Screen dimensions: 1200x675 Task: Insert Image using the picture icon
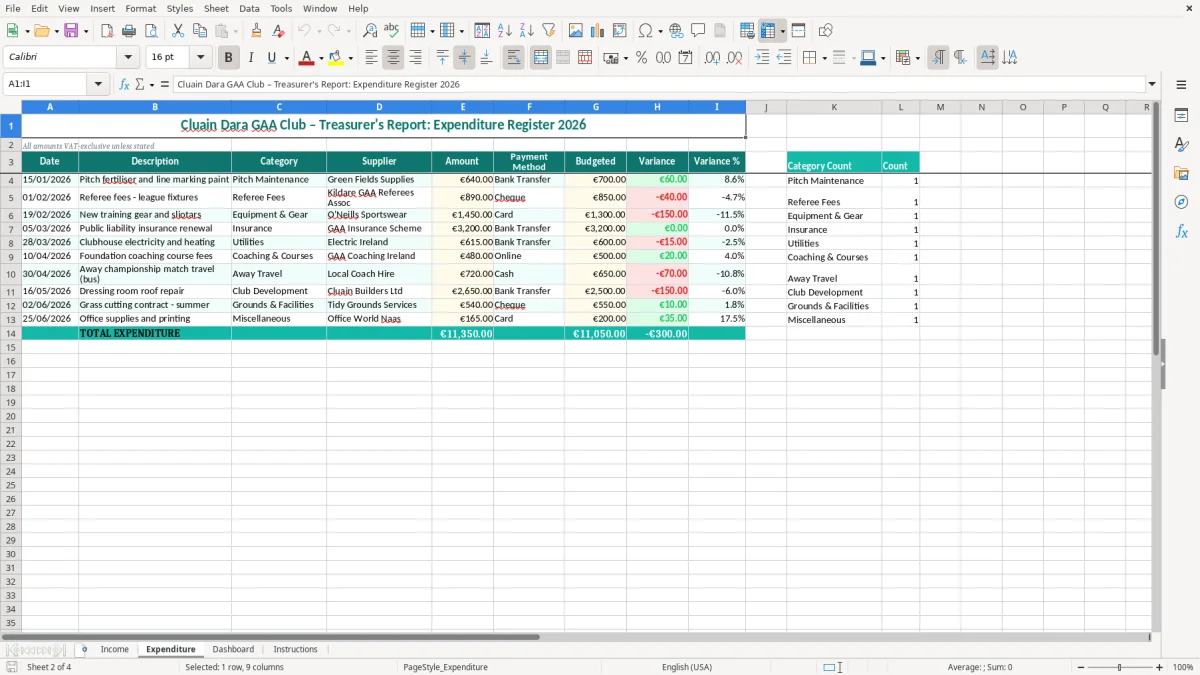576,31
